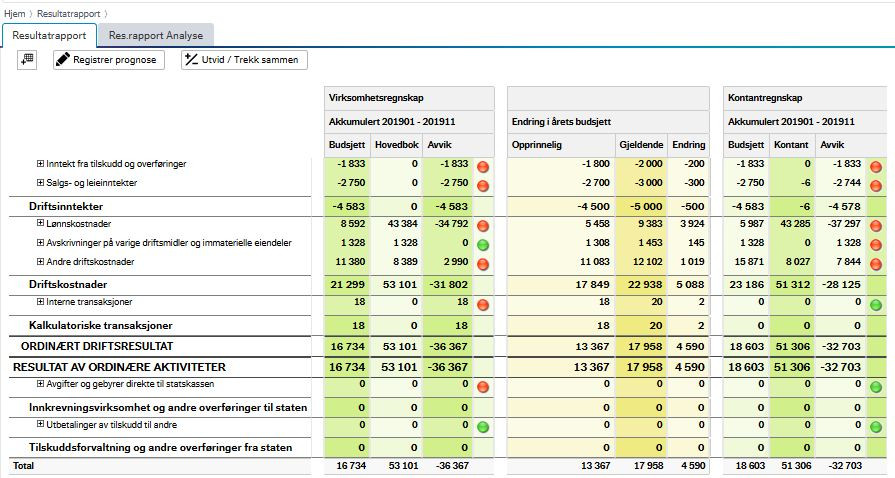This screenshot has width=895, height=478.
Task: Click red Kontantregnskap indicator for Salgs- og leieinntekter
Action: click(876, 186)
